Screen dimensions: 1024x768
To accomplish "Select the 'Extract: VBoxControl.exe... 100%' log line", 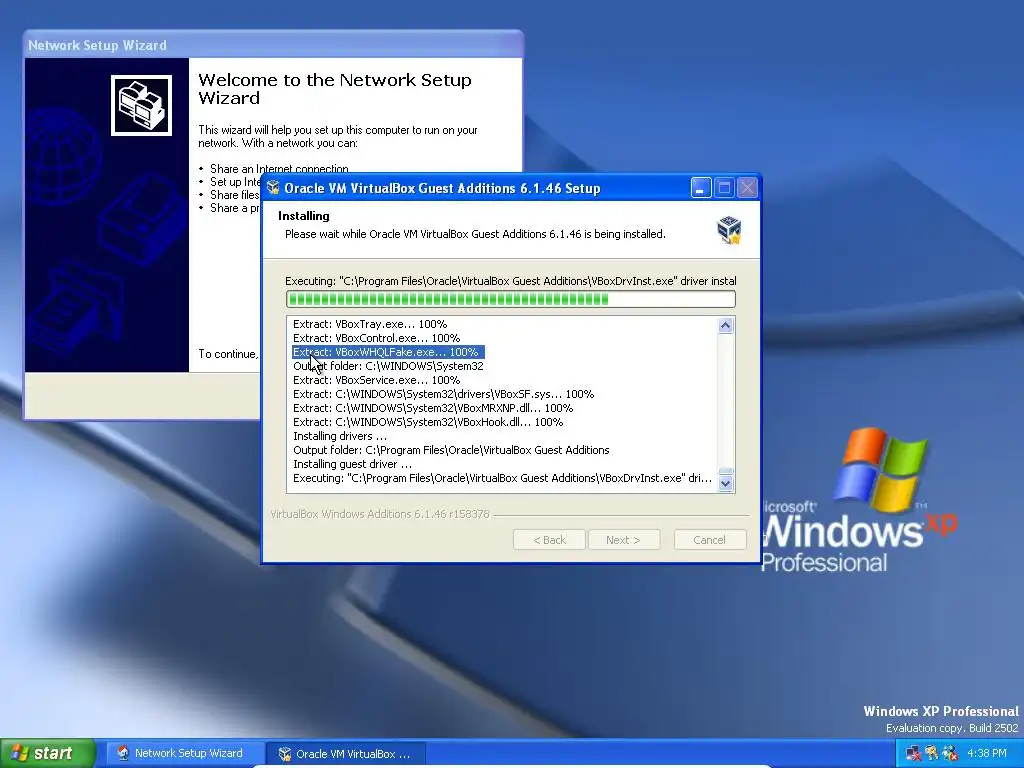I will coord(376,338).
